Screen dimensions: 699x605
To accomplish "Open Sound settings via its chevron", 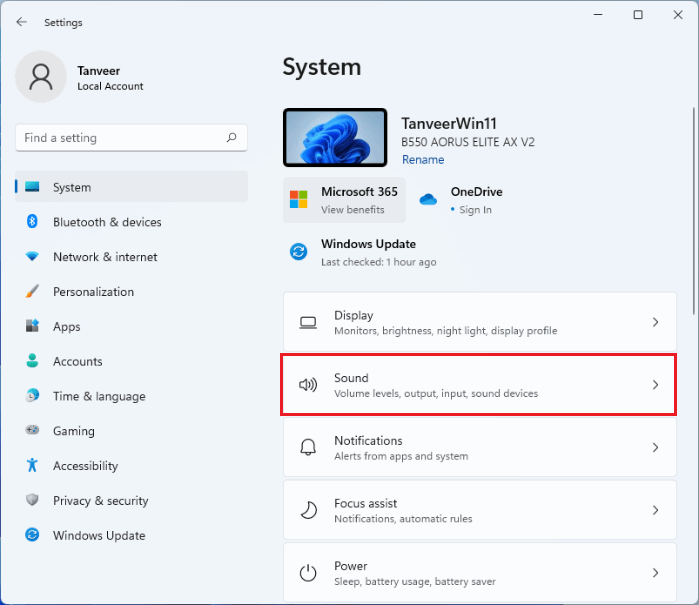I will (x=655, y=384).
